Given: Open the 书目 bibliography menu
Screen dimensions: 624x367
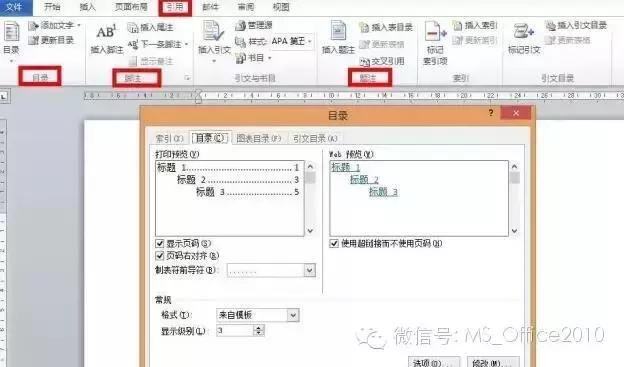Looking at the screenshot, I should pos(253,58).
